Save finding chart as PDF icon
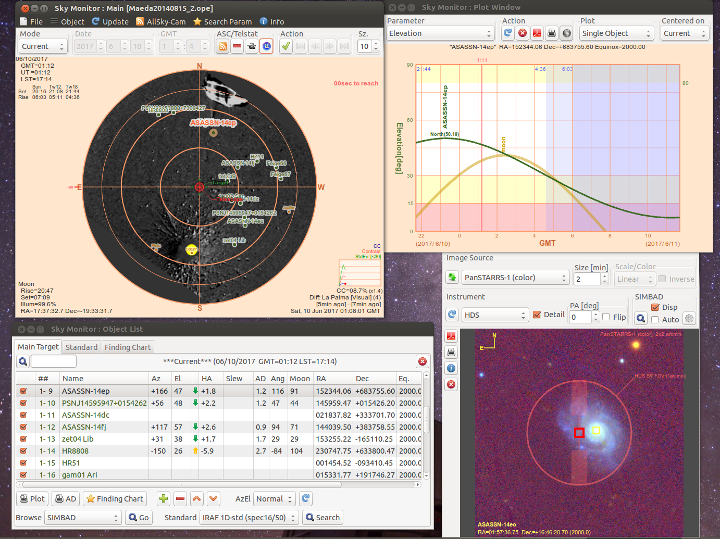720x539 pixels. (x=451, y=336)
